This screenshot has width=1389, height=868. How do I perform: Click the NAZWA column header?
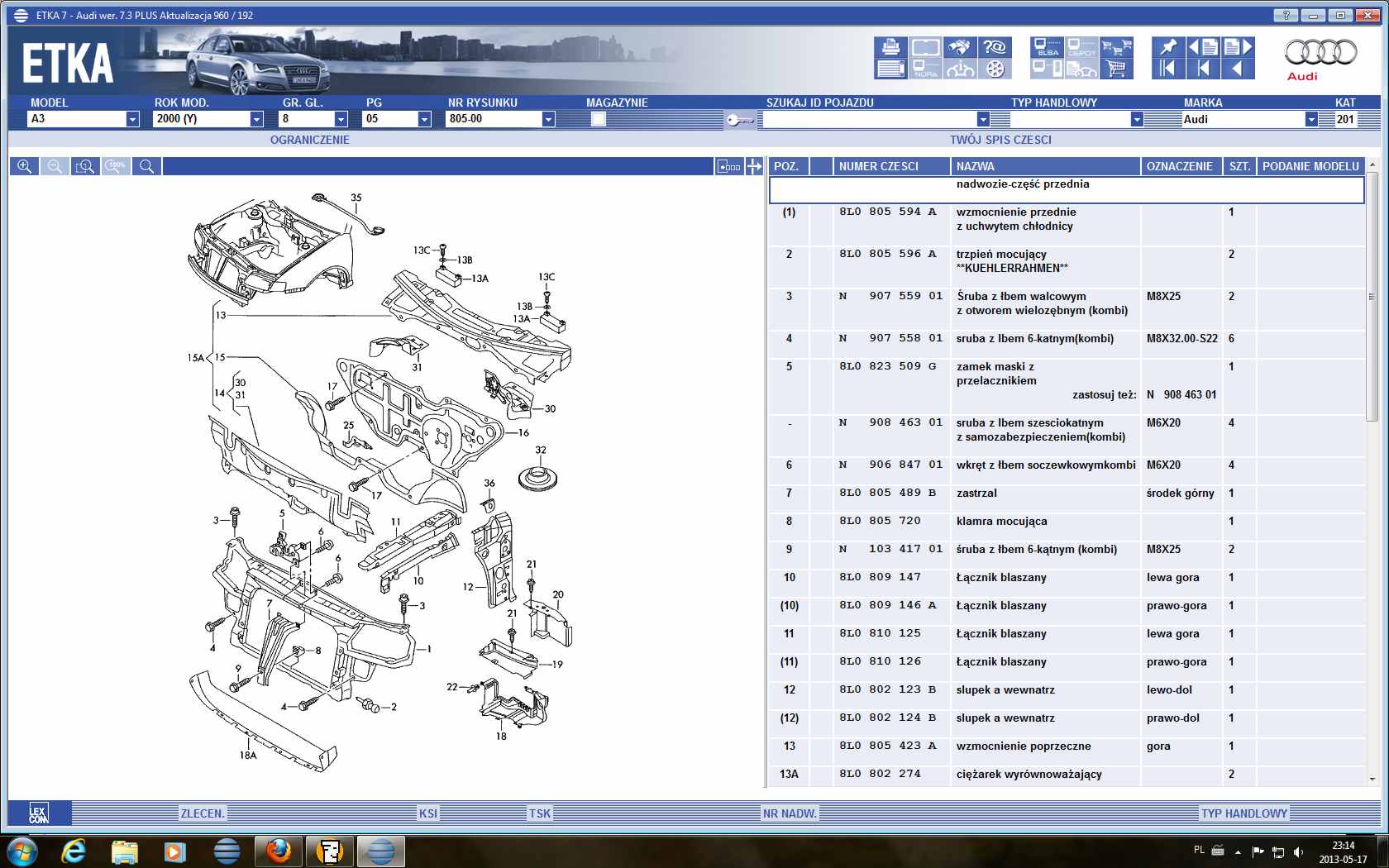(1045, 166)
